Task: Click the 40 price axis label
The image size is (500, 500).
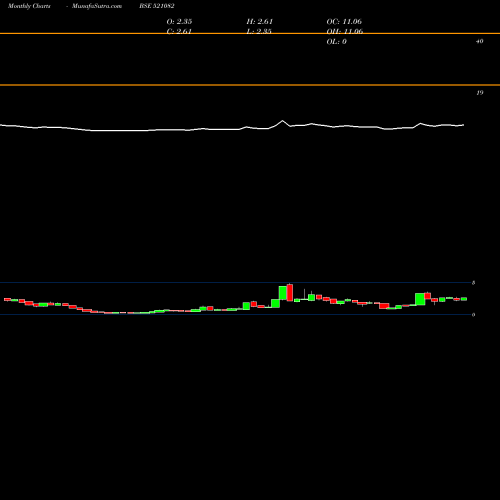Action: [x=480, y=41]
